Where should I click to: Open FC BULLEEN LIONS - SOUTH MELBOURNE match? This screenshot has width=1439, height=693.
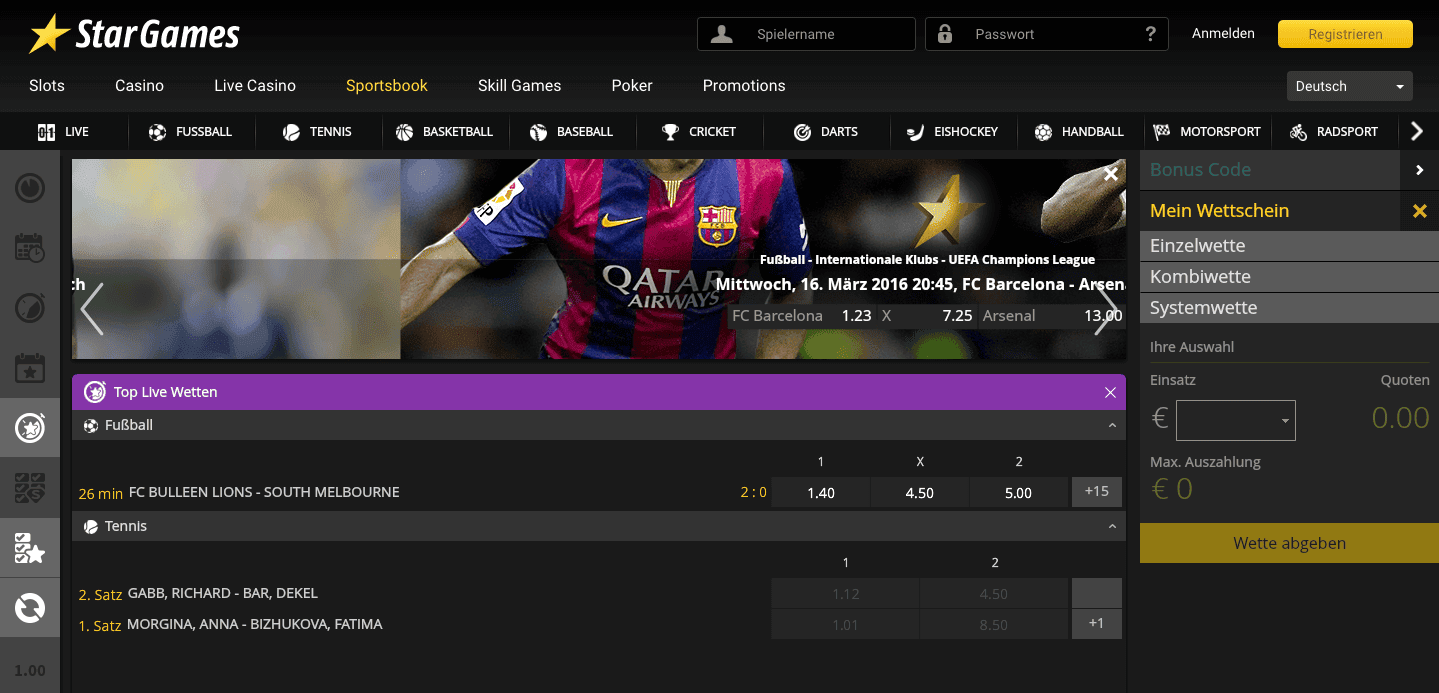point(264,492)
